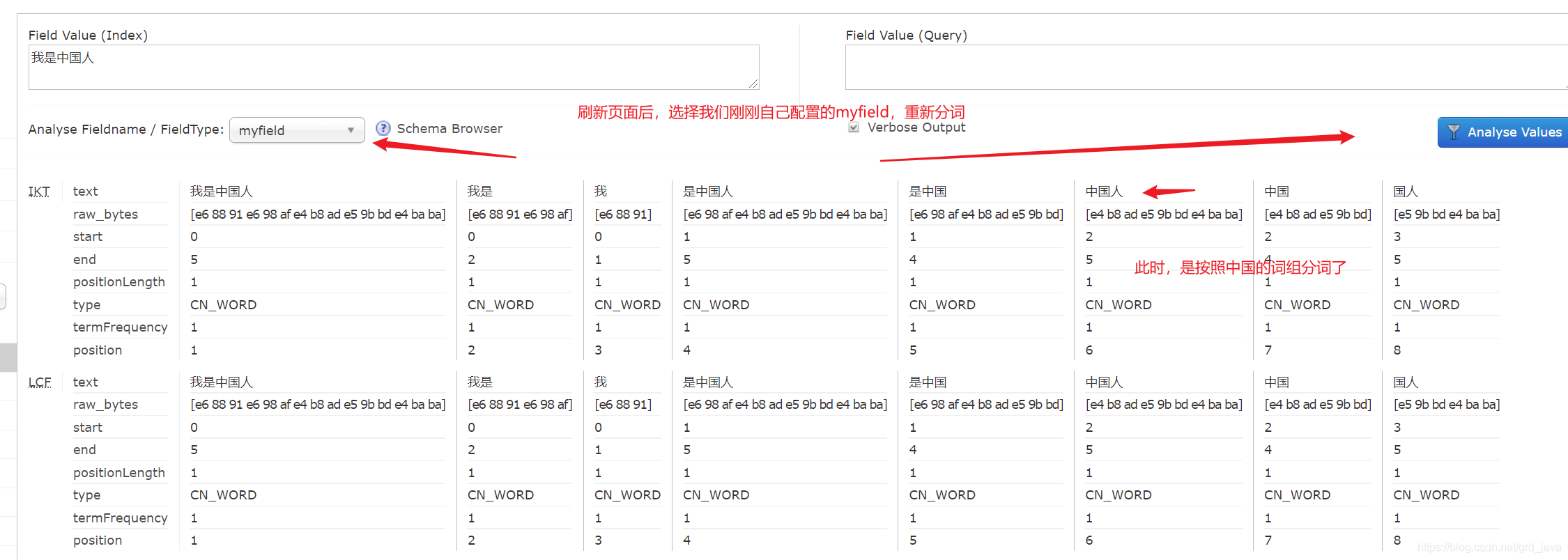Screen dimensions: 1568x560
Task: Select IKT text token 国人
Action: point(1406,192)
